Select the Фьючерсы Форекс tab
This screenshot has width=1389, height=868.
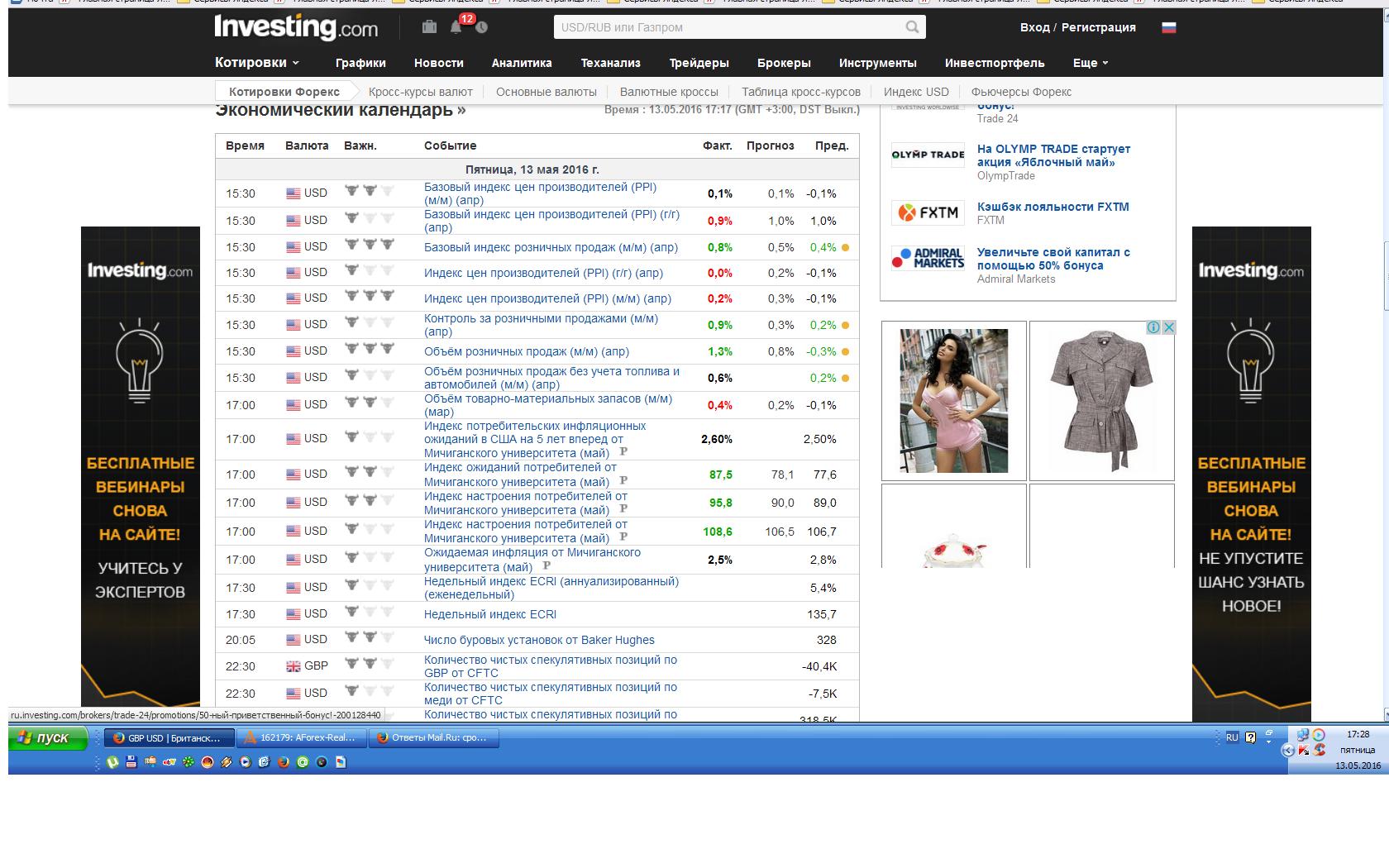1021,92
